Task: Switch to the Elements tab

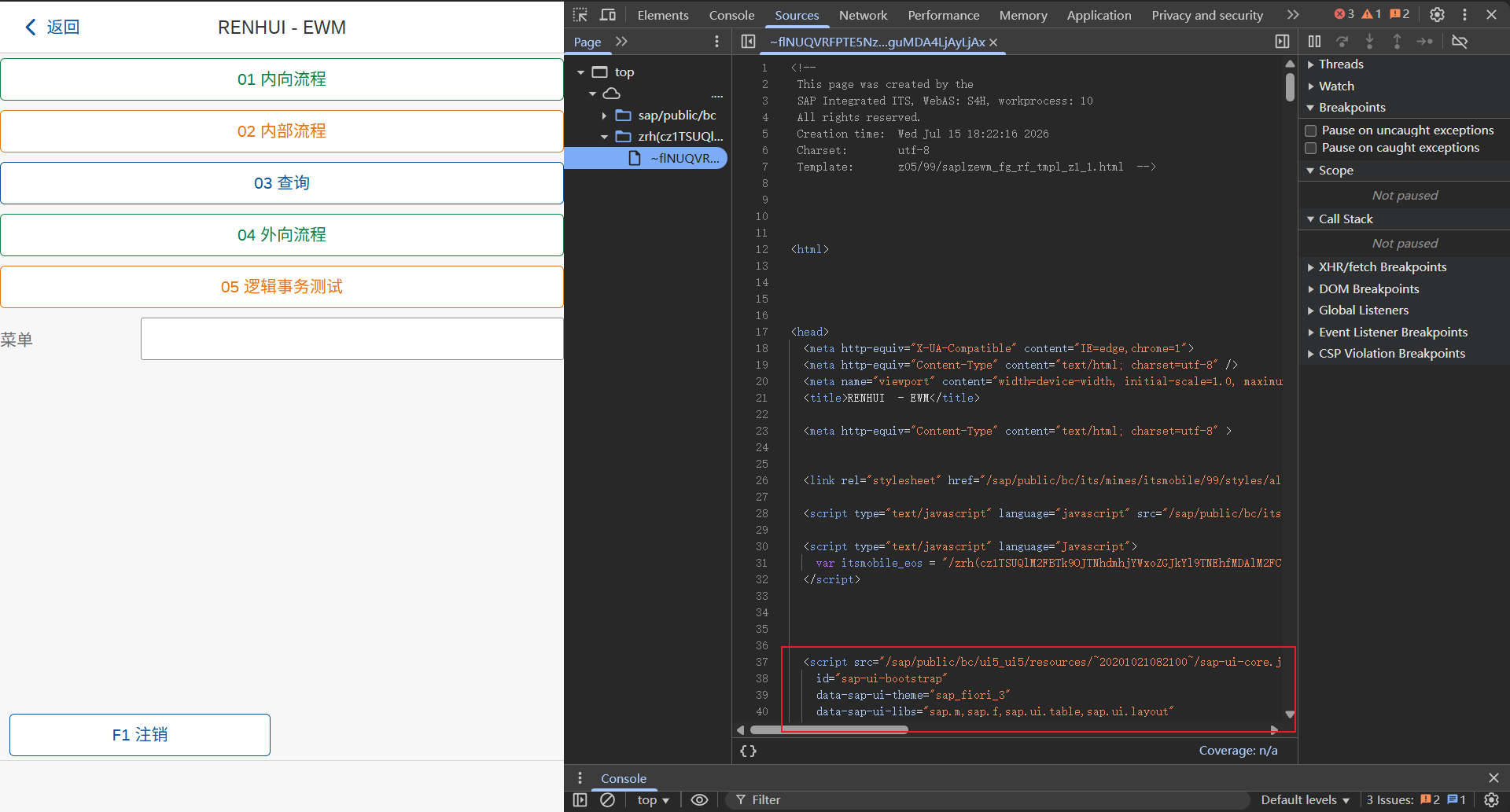Action: click(663, 15)
